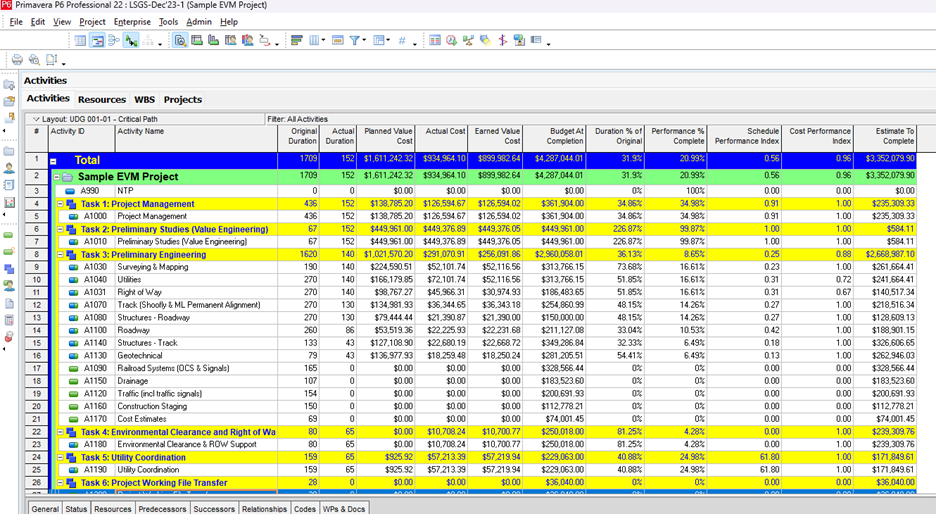Click the Filter funnel icon
Screen dimensions: 936x514
(355, 41)
